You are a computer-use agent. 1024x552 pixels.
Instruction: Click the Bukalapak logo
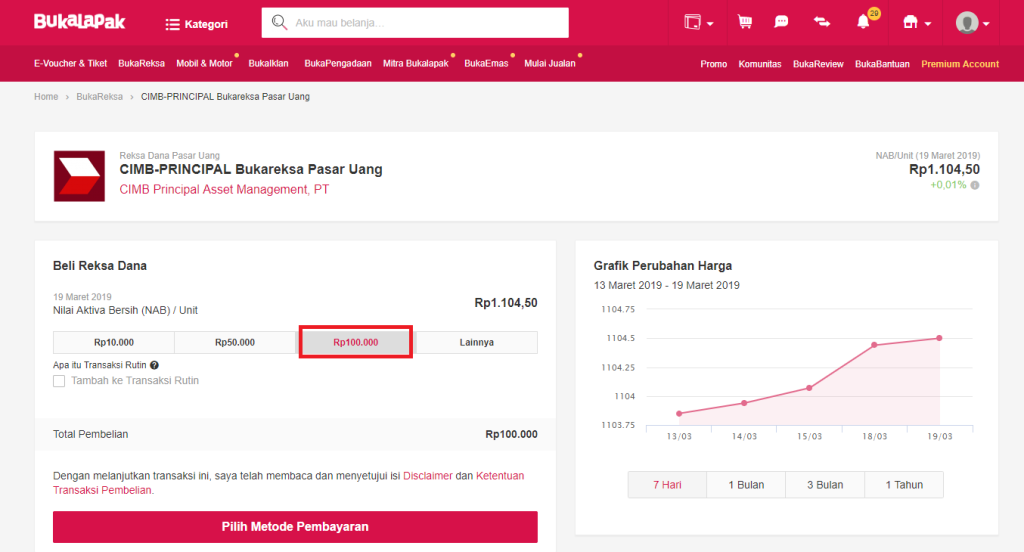click(80, 22)
